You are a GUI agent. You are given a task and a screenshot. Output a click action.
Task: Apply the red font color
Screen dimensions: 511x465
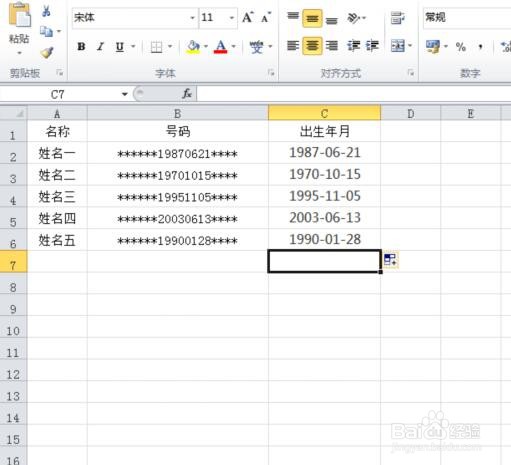point(221,47)
